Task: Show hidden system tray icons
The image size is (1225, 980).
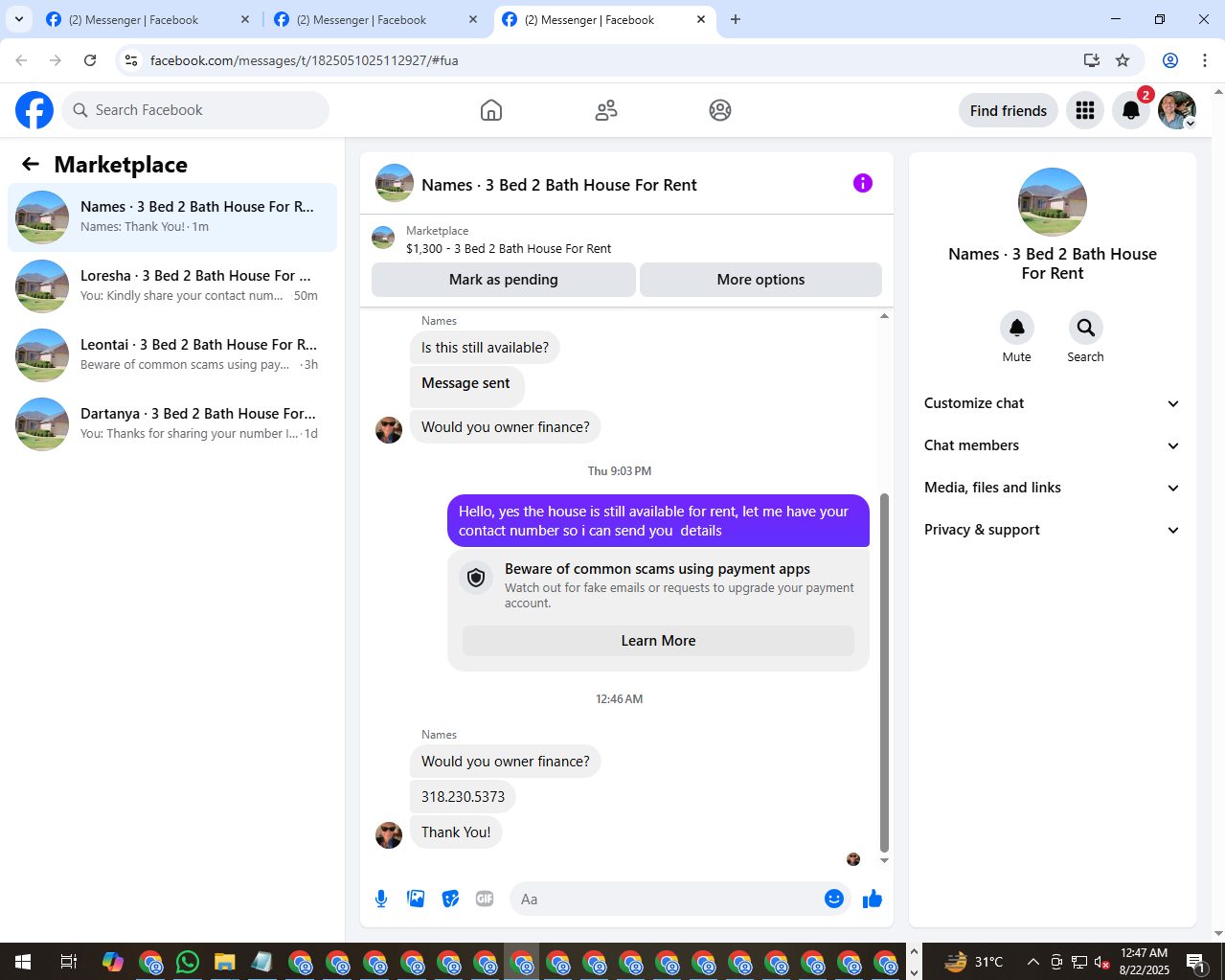Action: coord(1032,962)
